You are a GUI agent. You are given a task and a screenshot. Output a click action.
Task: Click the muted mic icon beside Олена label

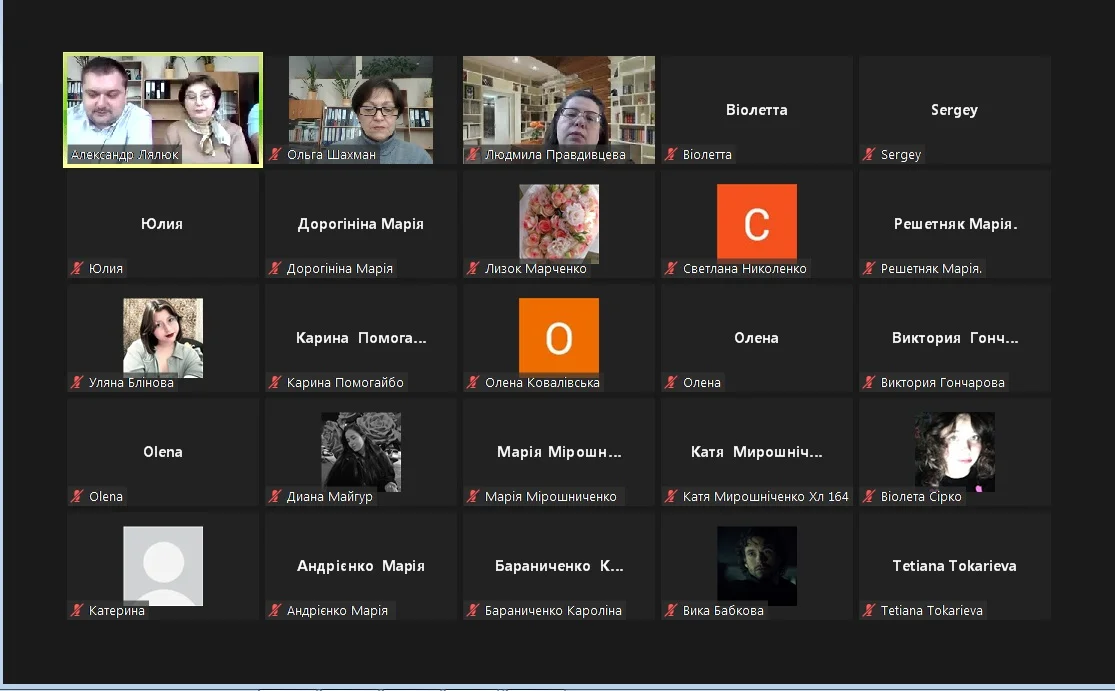(671, 382)
